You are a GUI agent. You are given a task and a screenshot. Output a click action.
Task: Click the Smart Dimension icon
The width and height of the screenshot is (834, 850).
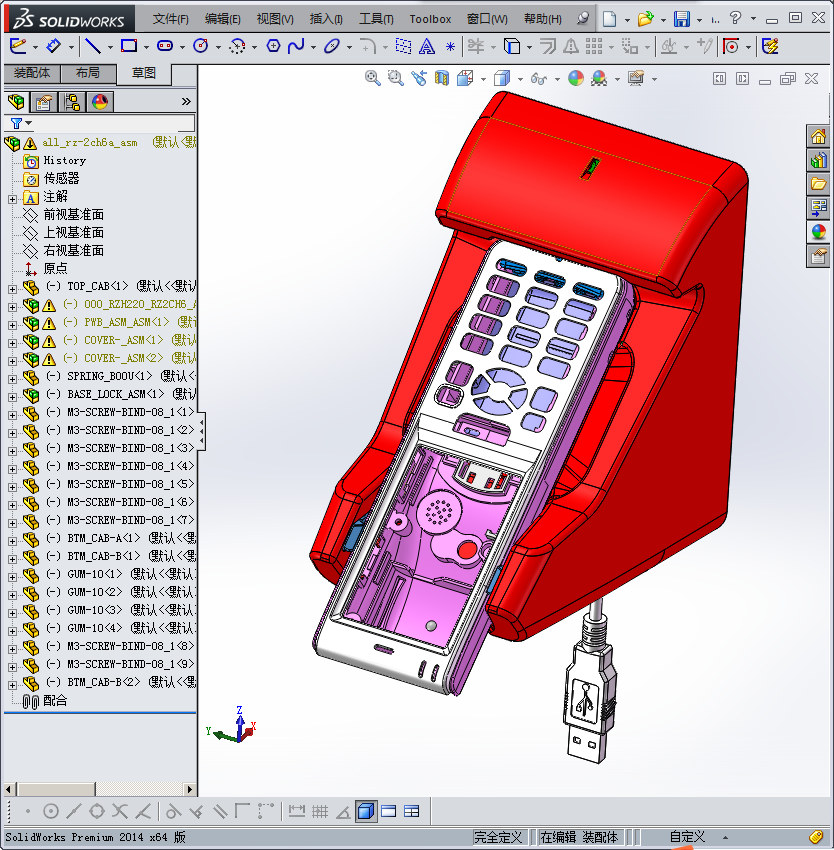53,47
